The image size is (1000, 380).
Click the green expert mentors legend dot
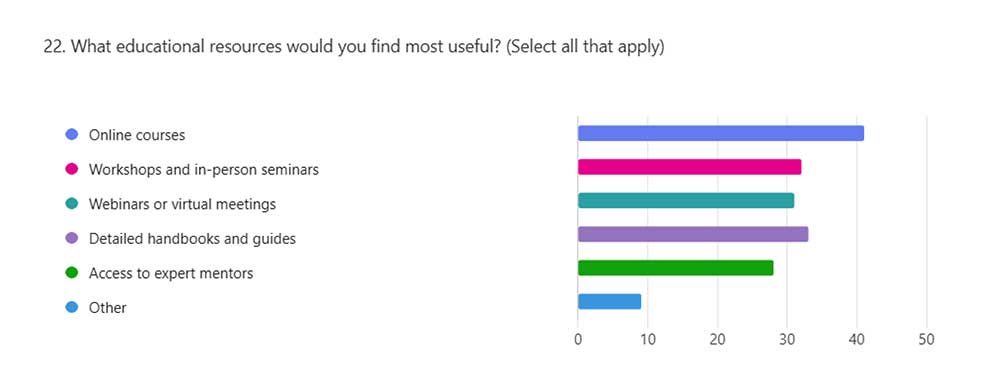tap(72, 273)
